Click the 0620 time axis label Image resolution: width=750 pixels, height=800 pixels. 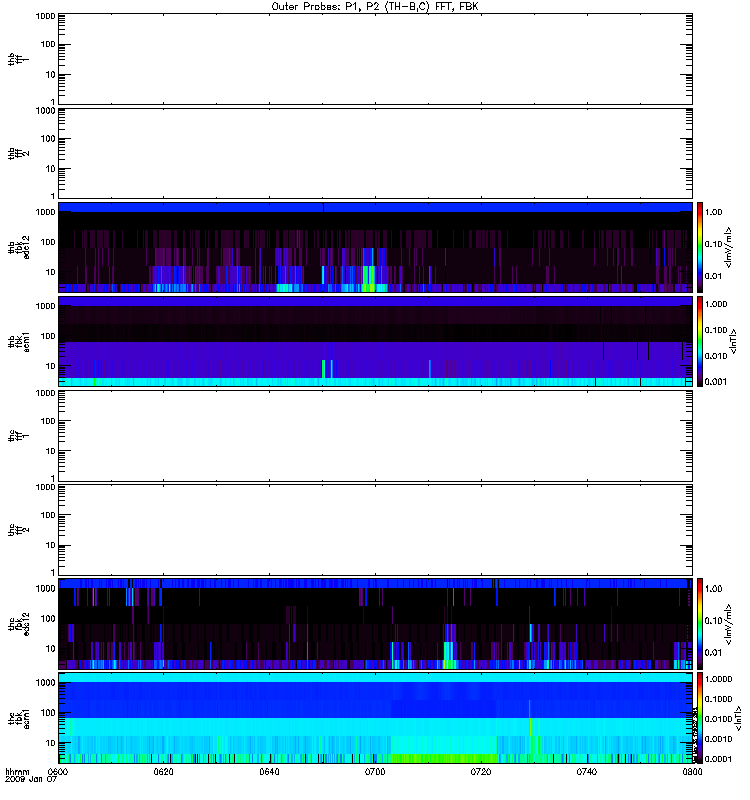point(163,771)
